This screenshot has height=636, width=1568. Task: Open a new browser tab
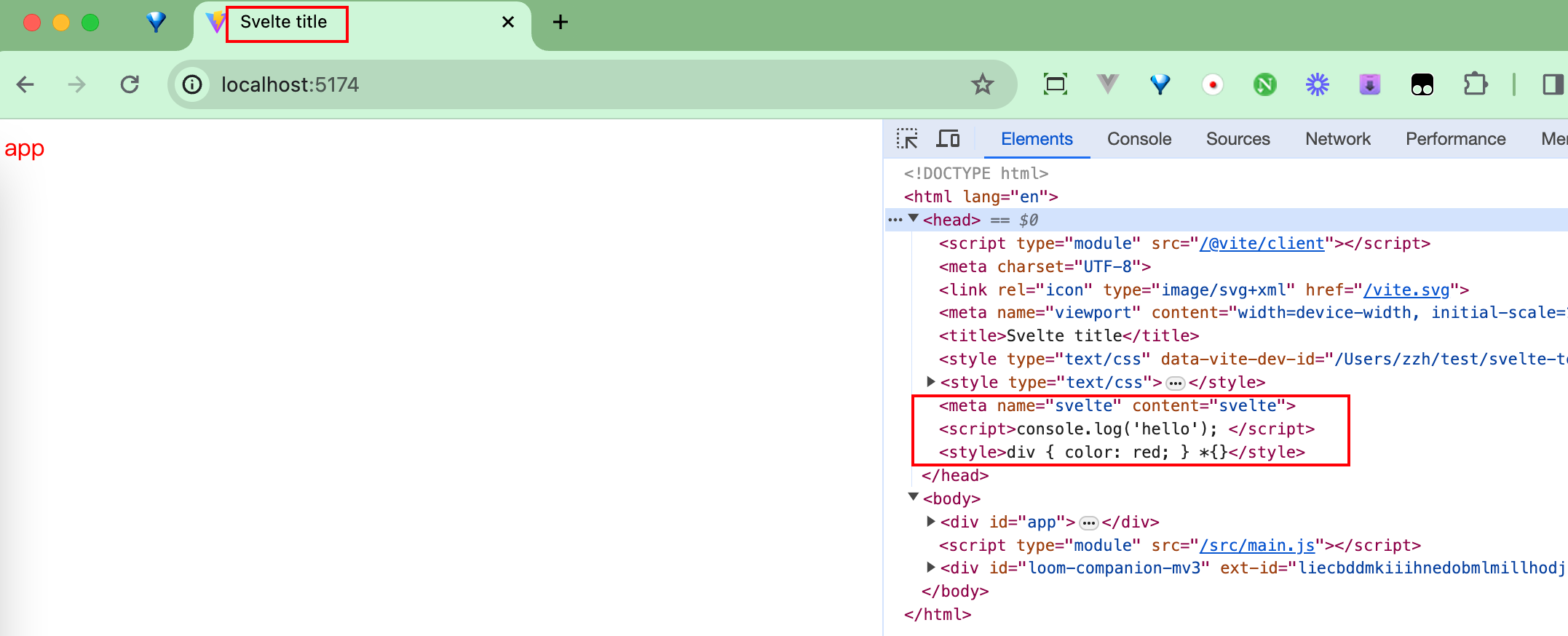coord(560,22)
